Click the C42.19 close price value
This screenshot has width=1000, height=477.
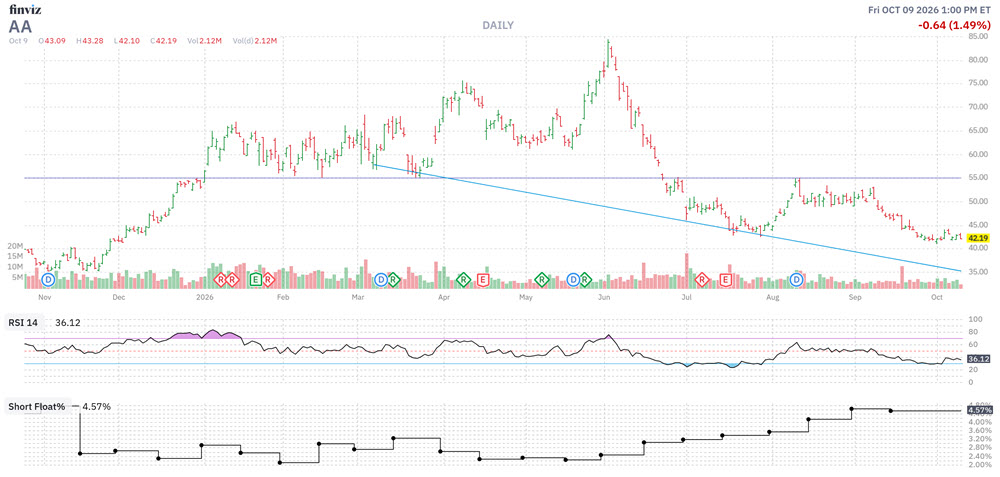click(163, 41)
